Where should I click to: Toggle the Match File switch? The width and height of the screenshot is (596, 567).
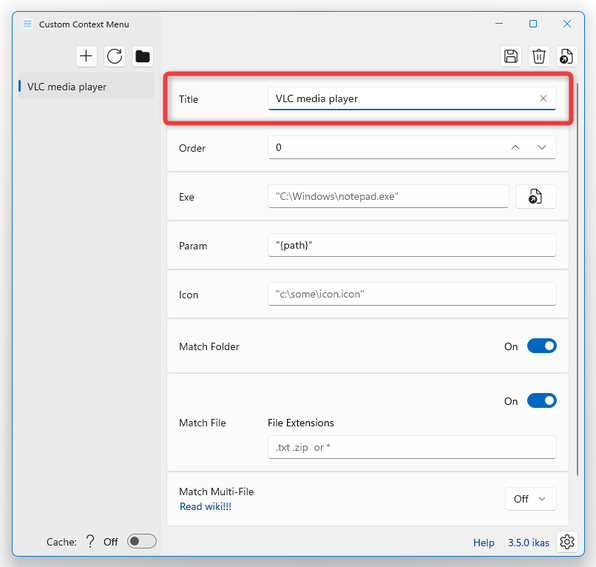(x=542, y=401)
